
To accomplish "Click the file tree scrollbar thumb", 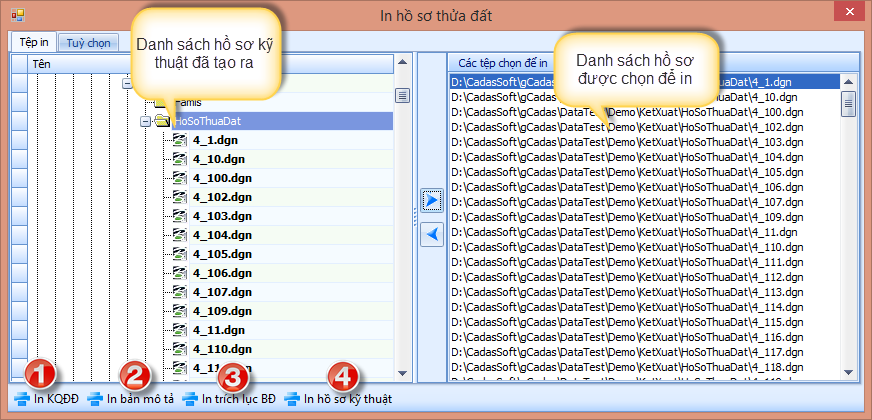I will click(x=402, y=96).
